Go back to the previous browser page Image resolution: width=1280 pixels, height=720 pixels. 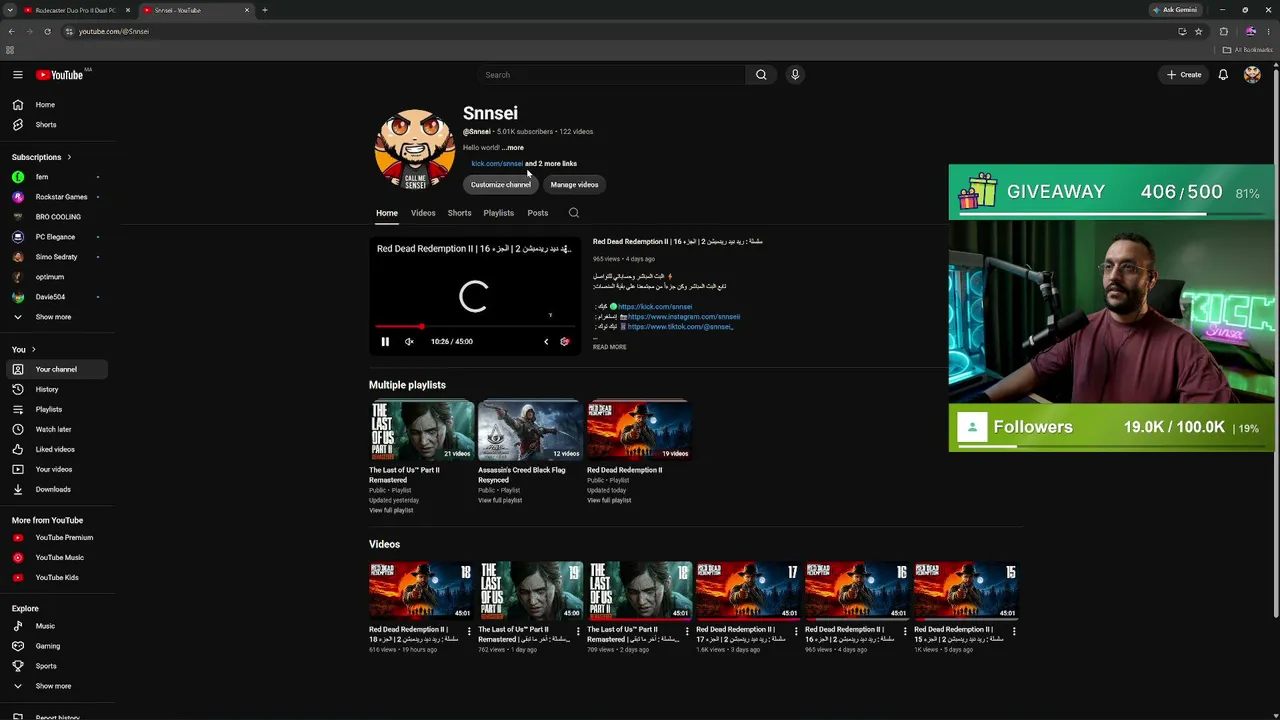[x=11, y=31]
